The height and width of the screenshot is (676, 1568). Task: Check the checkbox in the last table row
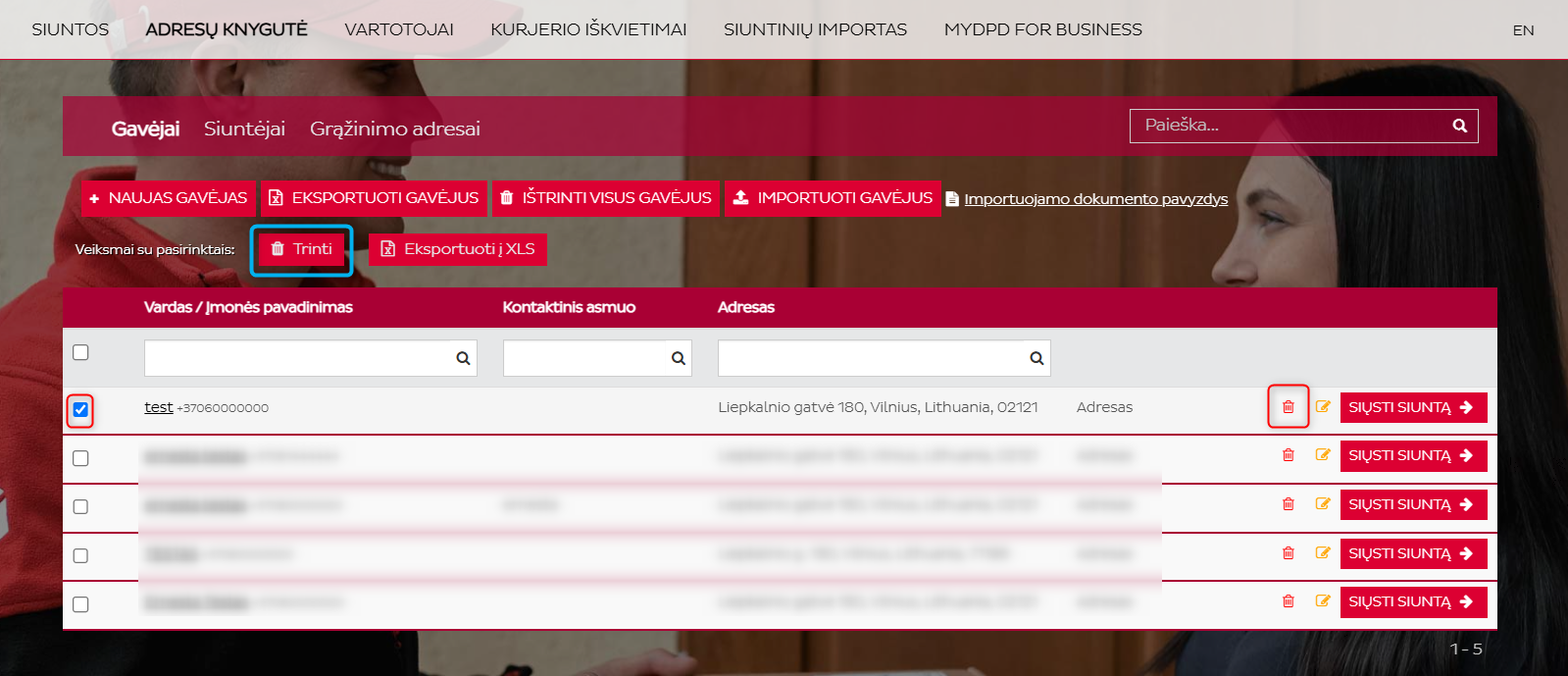click(x=80, y=604)
